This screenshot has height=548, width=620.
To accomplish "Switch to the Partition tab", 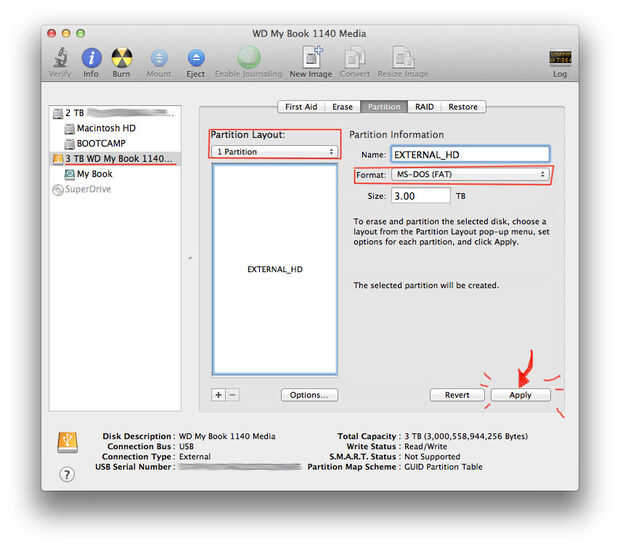I will click(384, 107).
